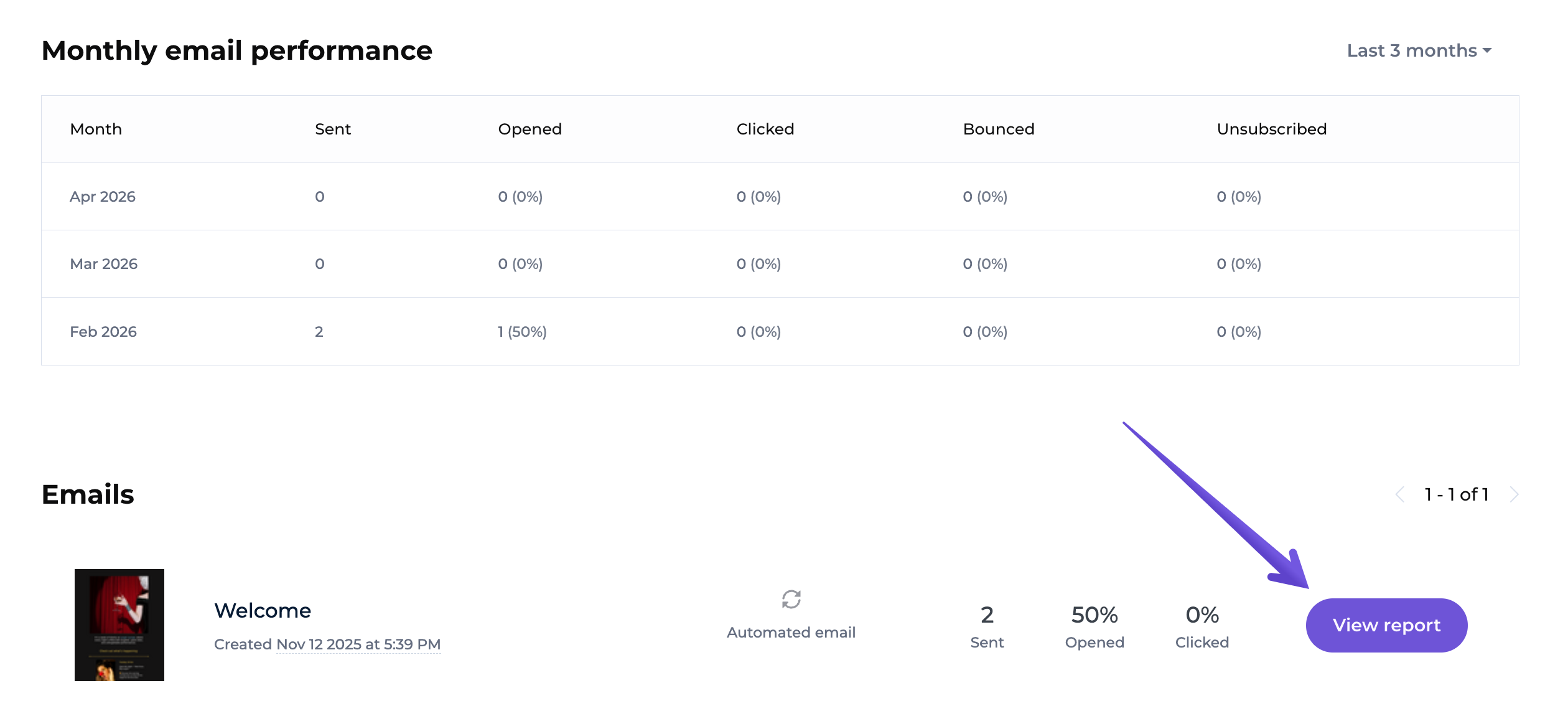
Task: Select the Feb 2026 row
Action: [103, 332]
